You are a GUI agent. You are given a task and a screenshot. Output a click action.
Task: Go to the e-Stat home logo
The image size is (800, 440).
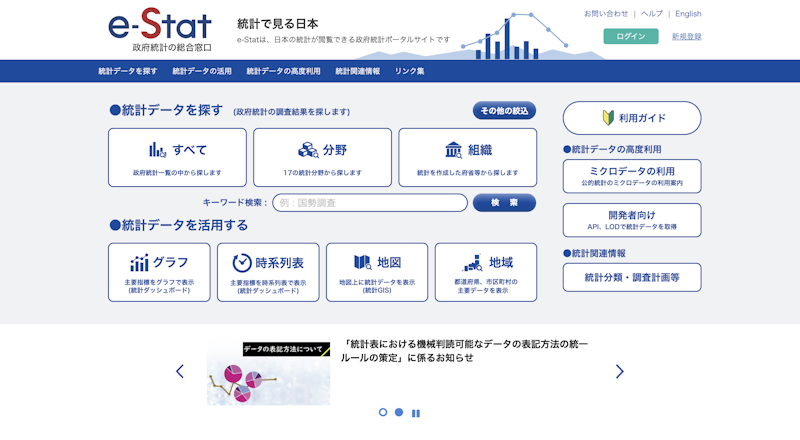(160, 28)
